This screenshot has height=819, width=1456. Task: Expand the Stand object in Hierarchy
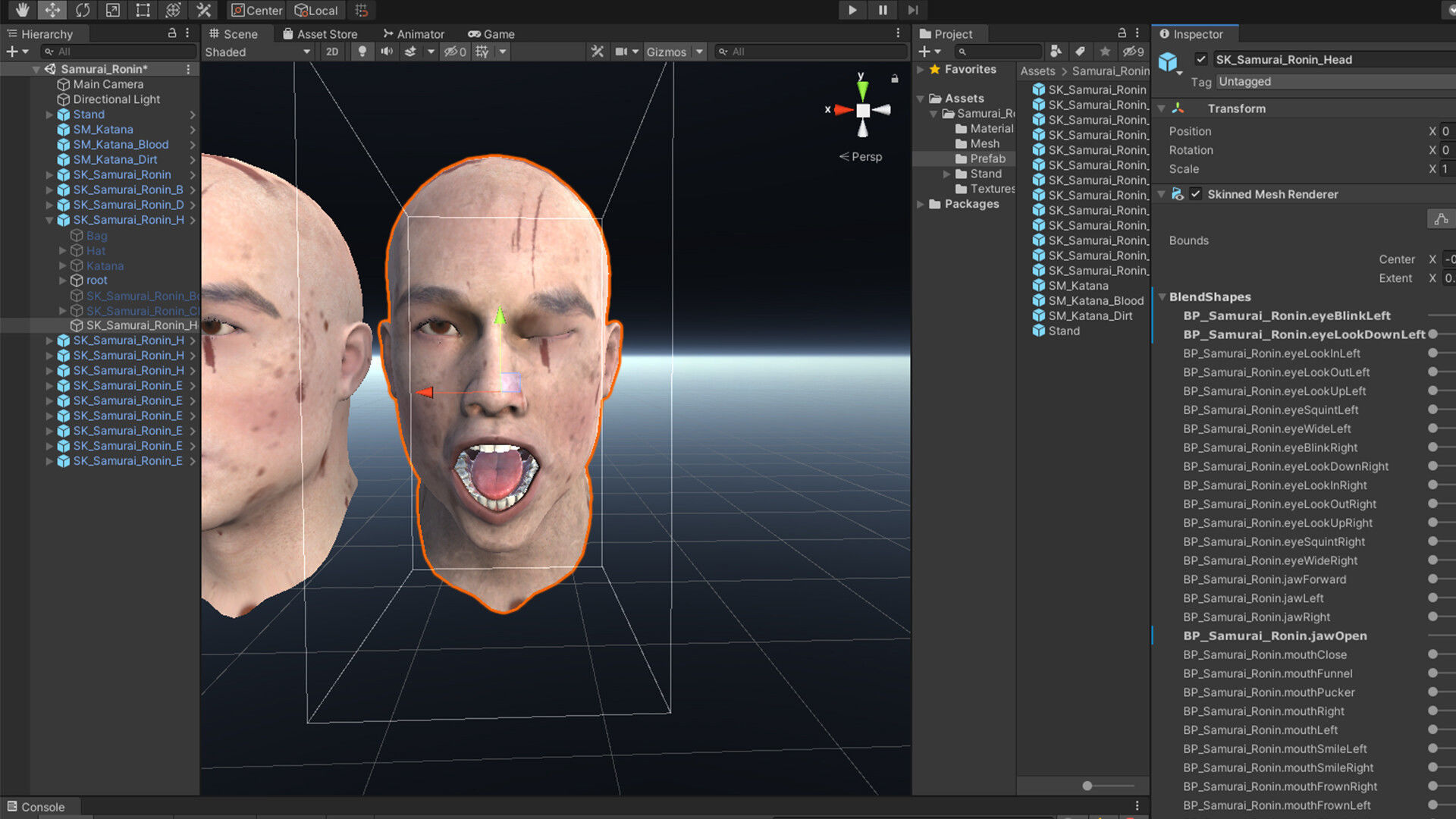(x=49, y=115)
